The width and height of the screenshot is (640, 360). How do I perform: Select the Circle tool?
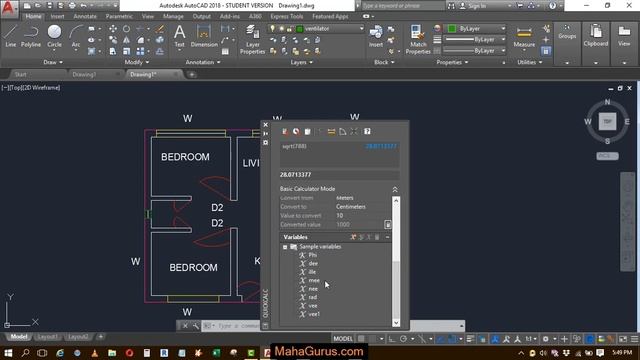pyautogui.click(x=54, y=36)
